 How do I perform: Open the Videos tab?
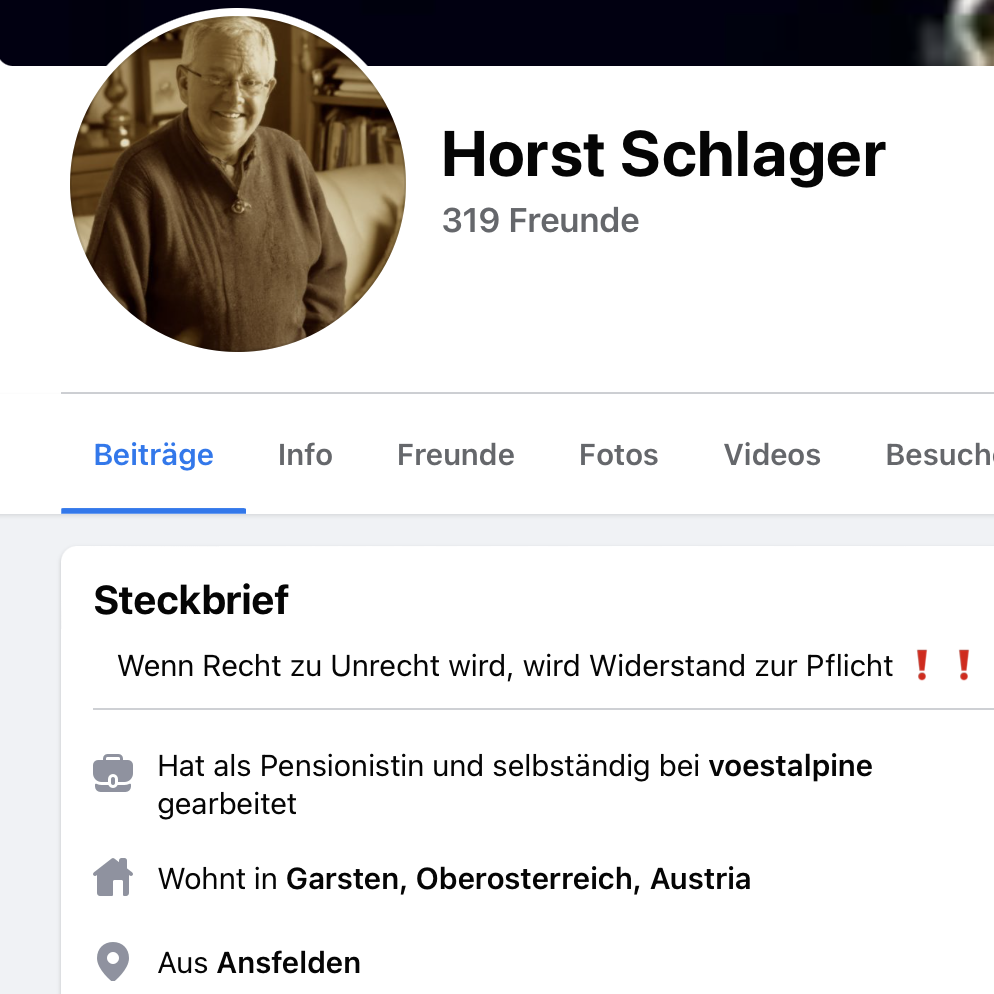772,455
